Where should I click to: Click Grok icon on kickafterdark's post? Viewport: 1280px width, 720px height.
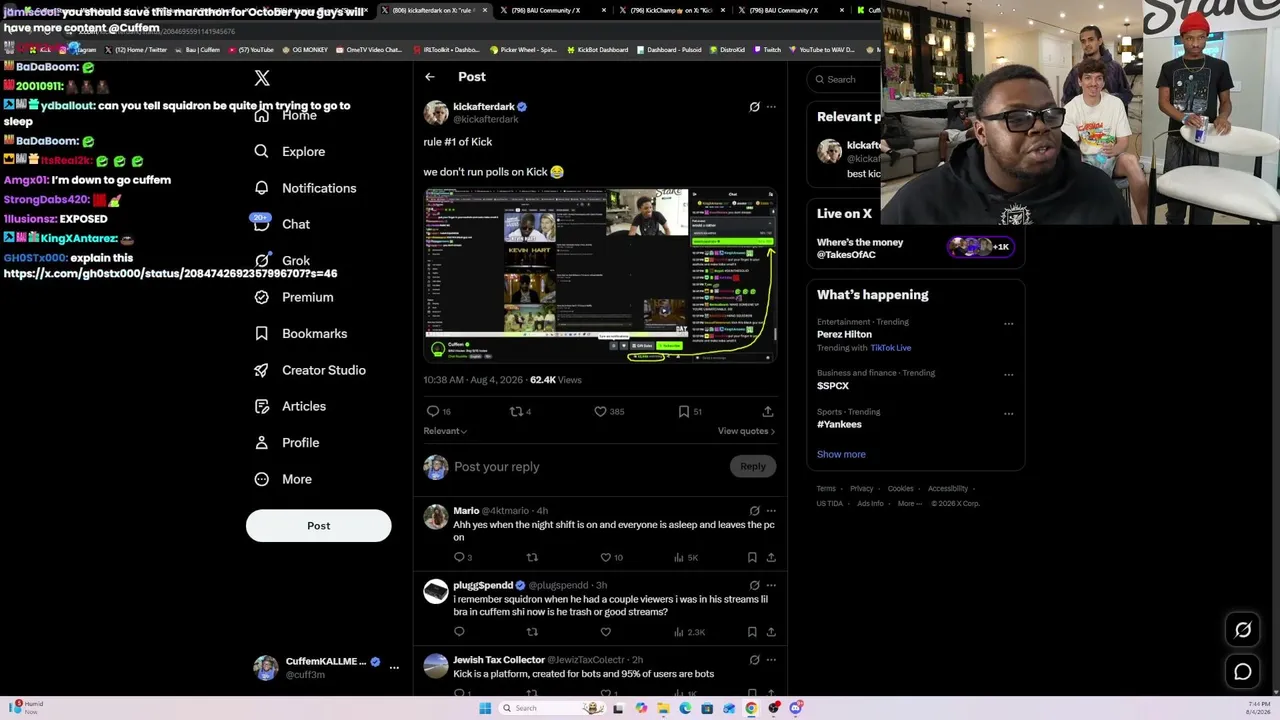pyautogui.click(x=755, y=107)
